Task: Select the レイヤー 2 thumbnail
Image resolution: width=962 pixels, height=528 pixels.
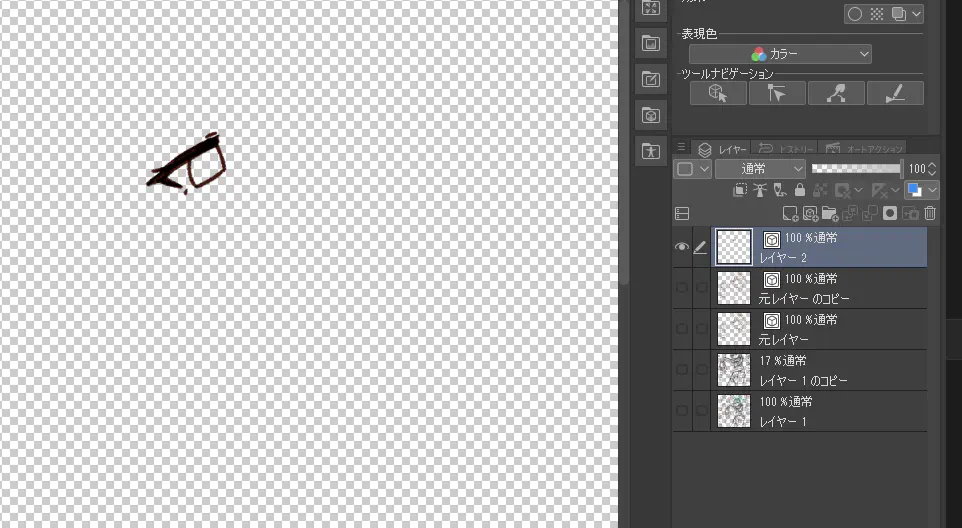Action: [734, 247]
